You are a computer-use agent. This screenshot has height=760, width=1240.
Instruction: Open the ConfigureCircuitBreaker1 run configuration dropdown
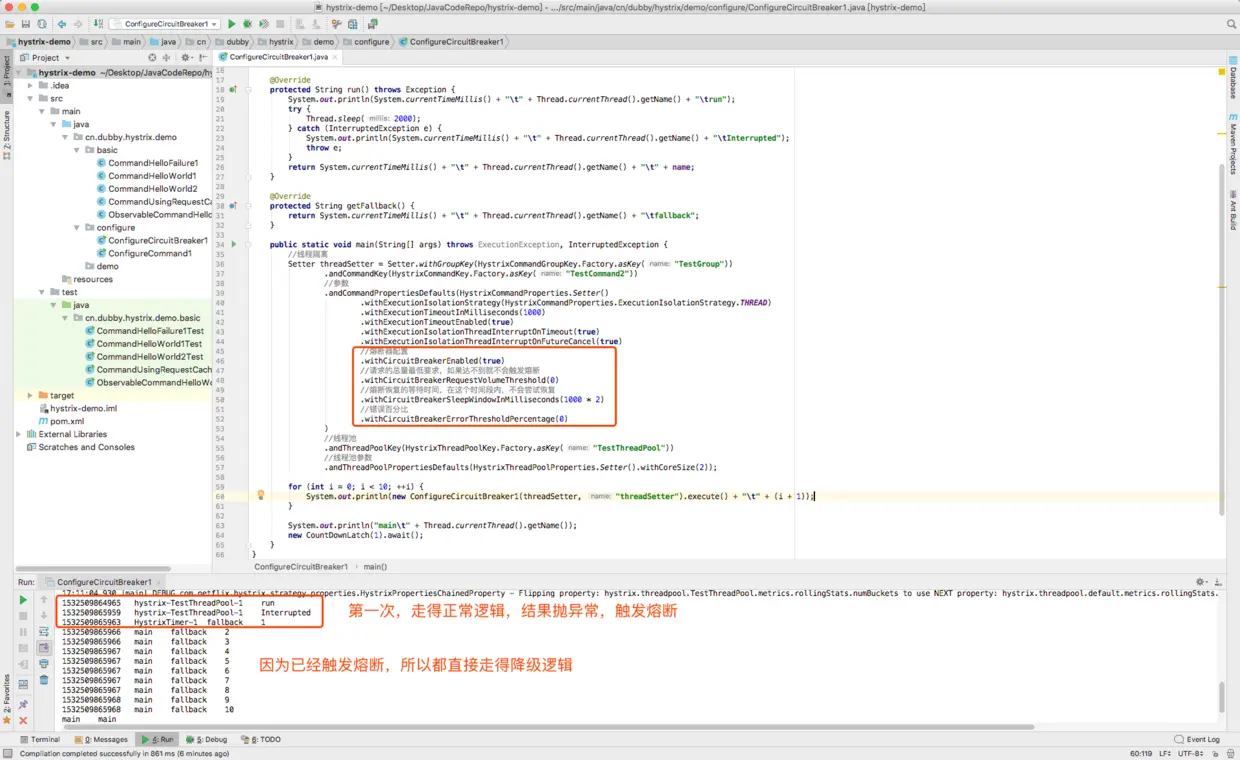pyautogui.click(x=164, y=23)
